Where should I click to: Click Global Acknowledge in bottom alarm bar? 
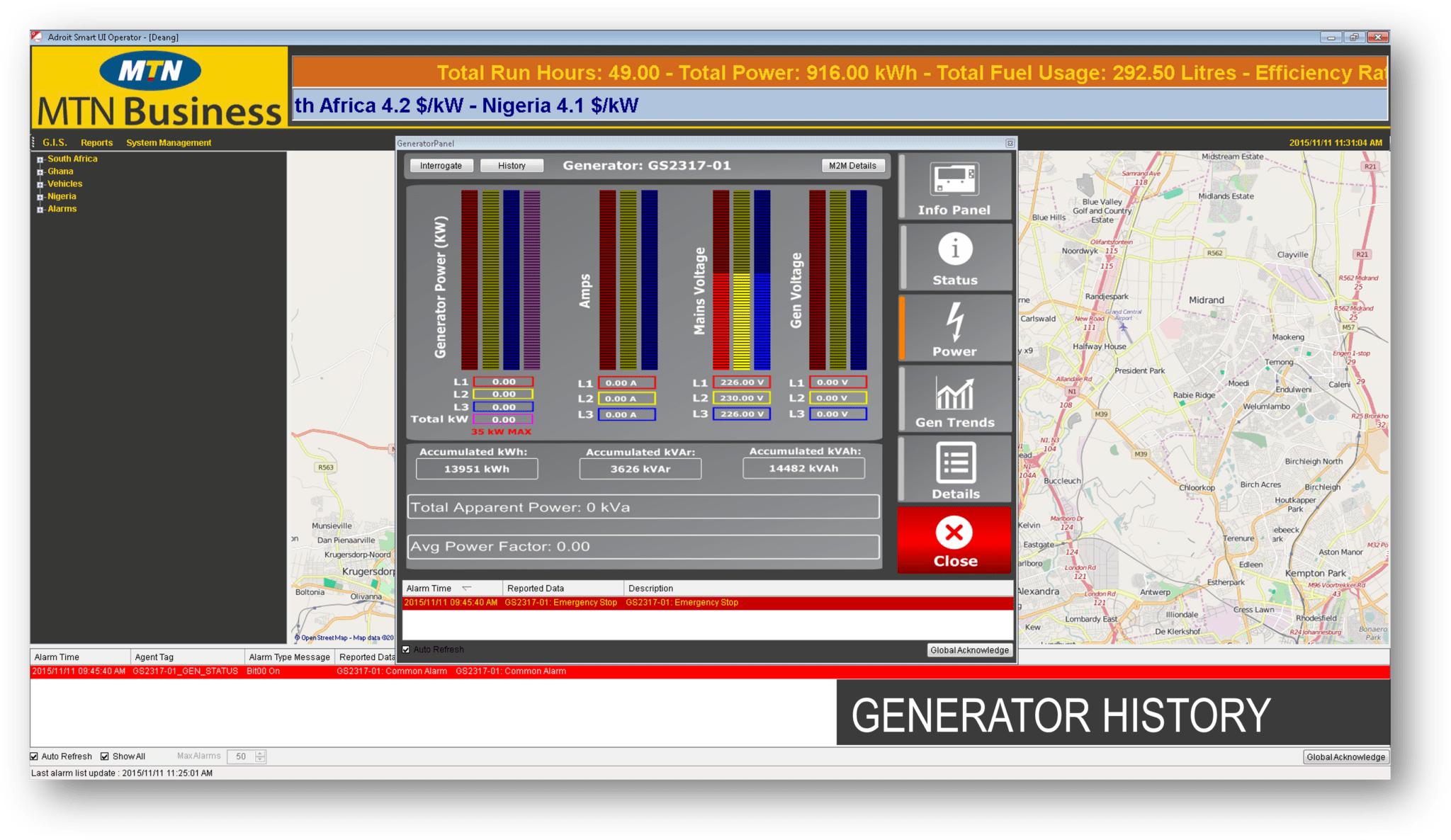(1345, 757)
